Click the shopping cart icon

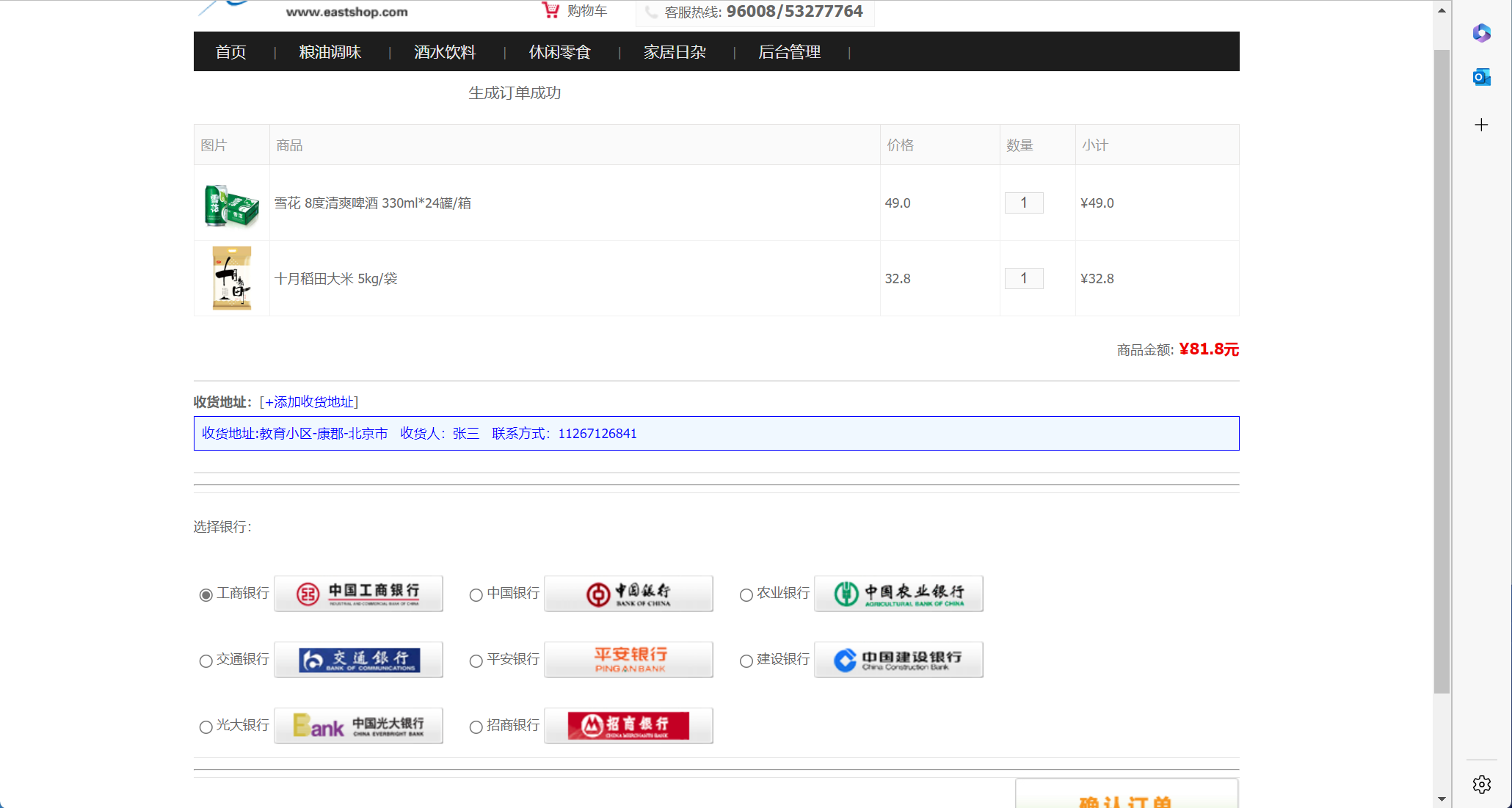pyautogui.click(x=550, y=10)
